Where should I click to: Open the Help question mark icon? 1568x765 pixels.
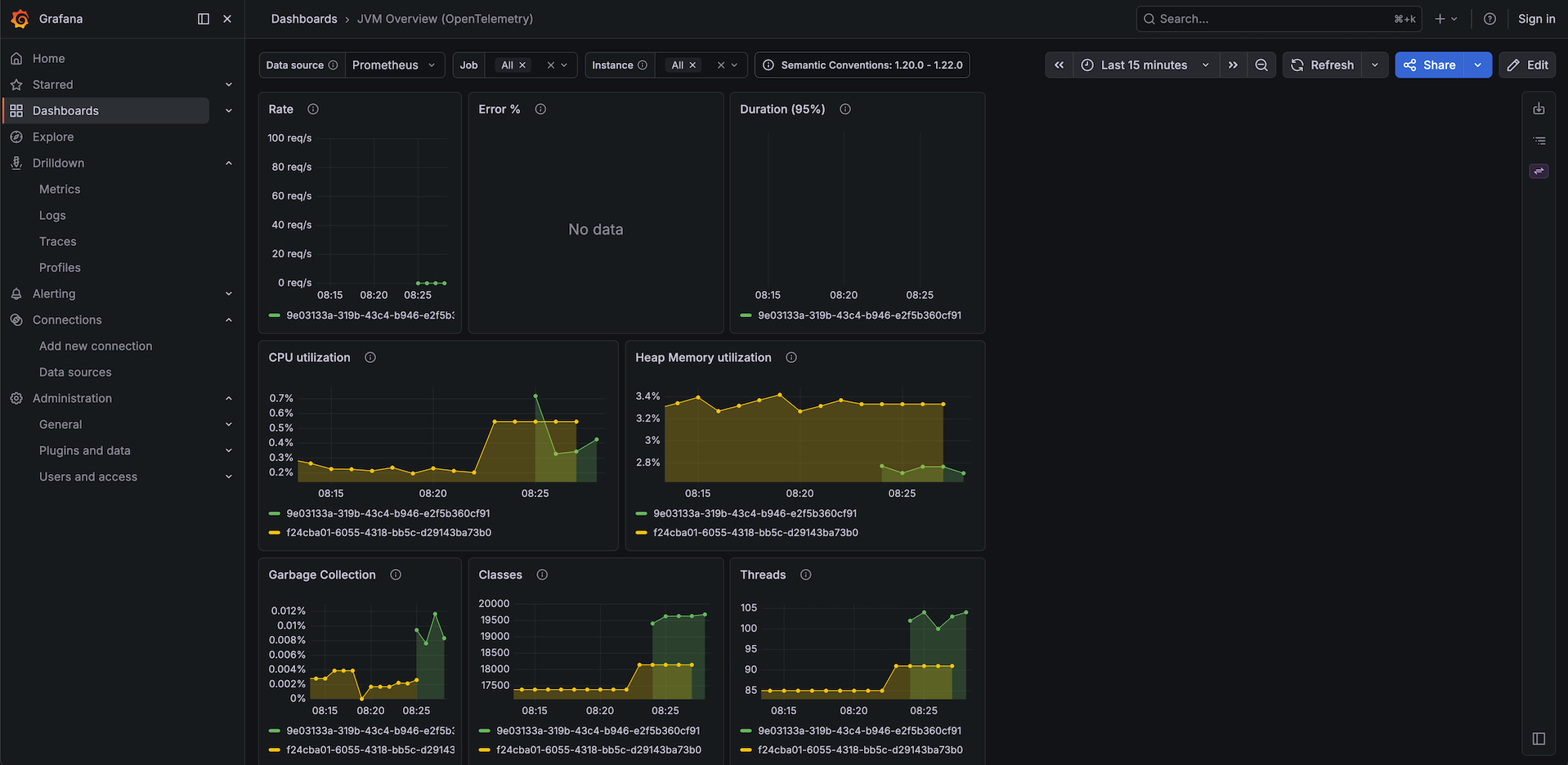click(x=1490, y=19)
